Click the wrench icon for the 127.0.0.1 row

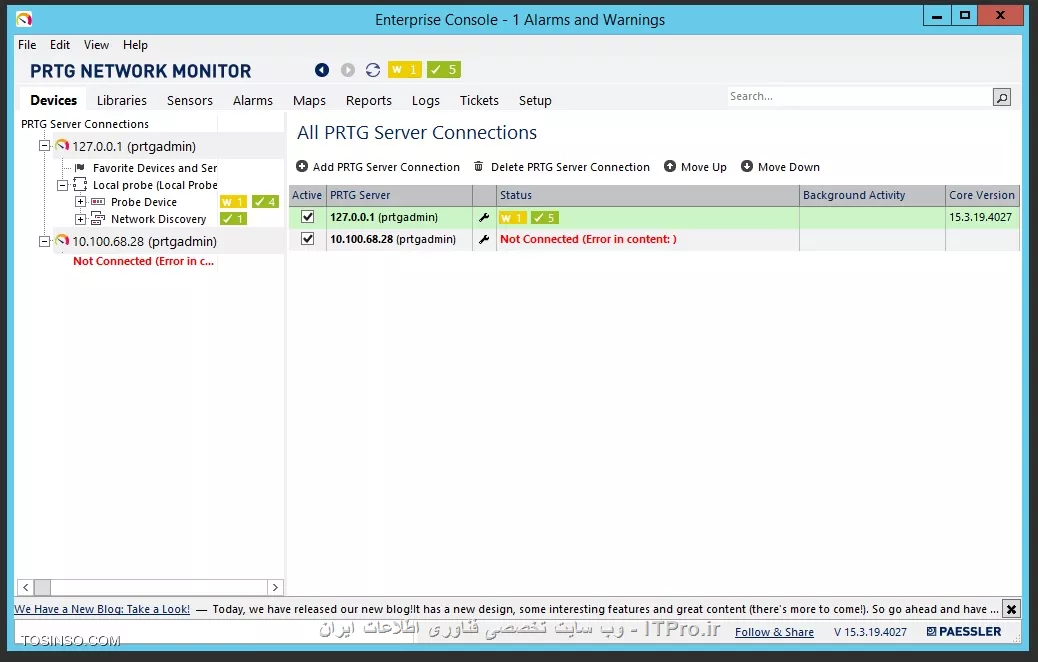(x=484, y=217)
